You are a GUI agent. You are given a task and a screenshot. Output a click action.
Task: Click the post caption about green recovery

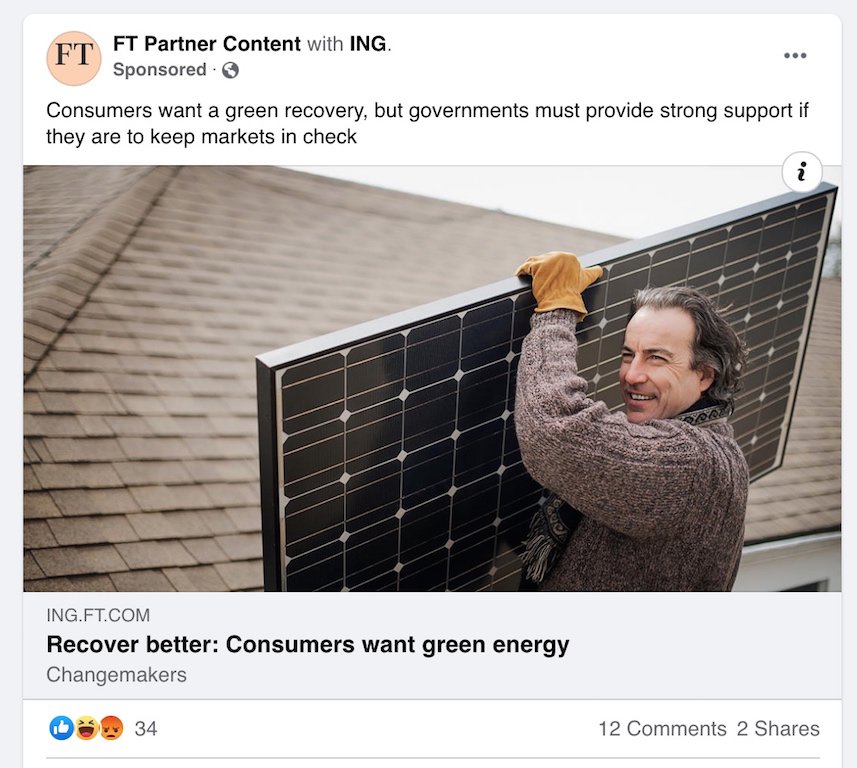click(x=427, y=123)
